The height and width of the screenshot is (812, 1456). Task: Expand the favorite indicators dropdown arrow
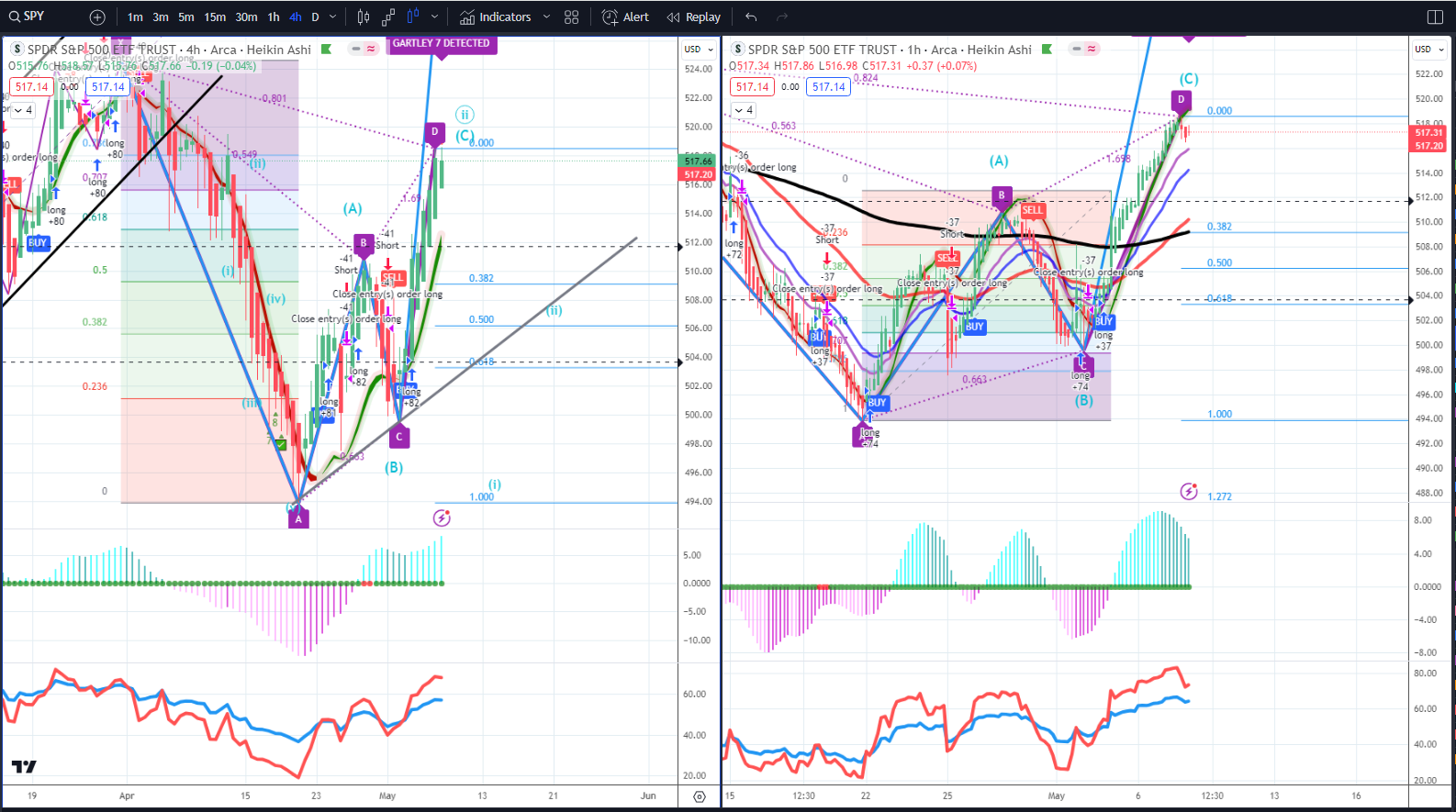[546, 17]
